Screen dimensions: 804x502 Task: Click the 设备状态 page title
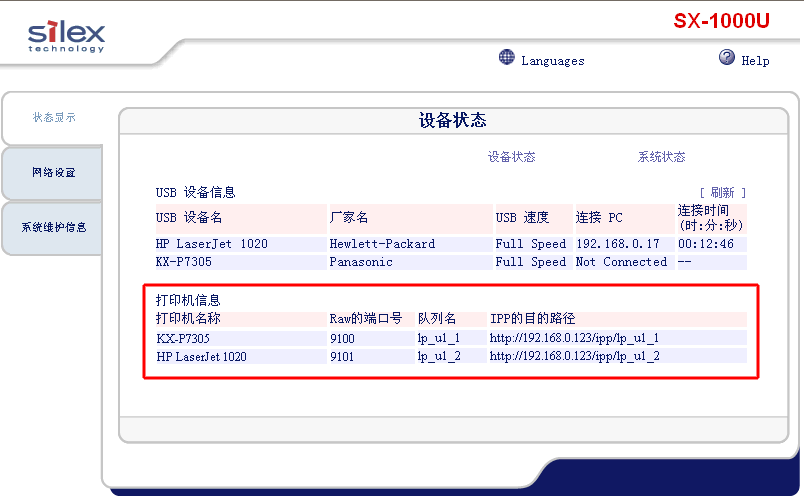tap(453, 121)
